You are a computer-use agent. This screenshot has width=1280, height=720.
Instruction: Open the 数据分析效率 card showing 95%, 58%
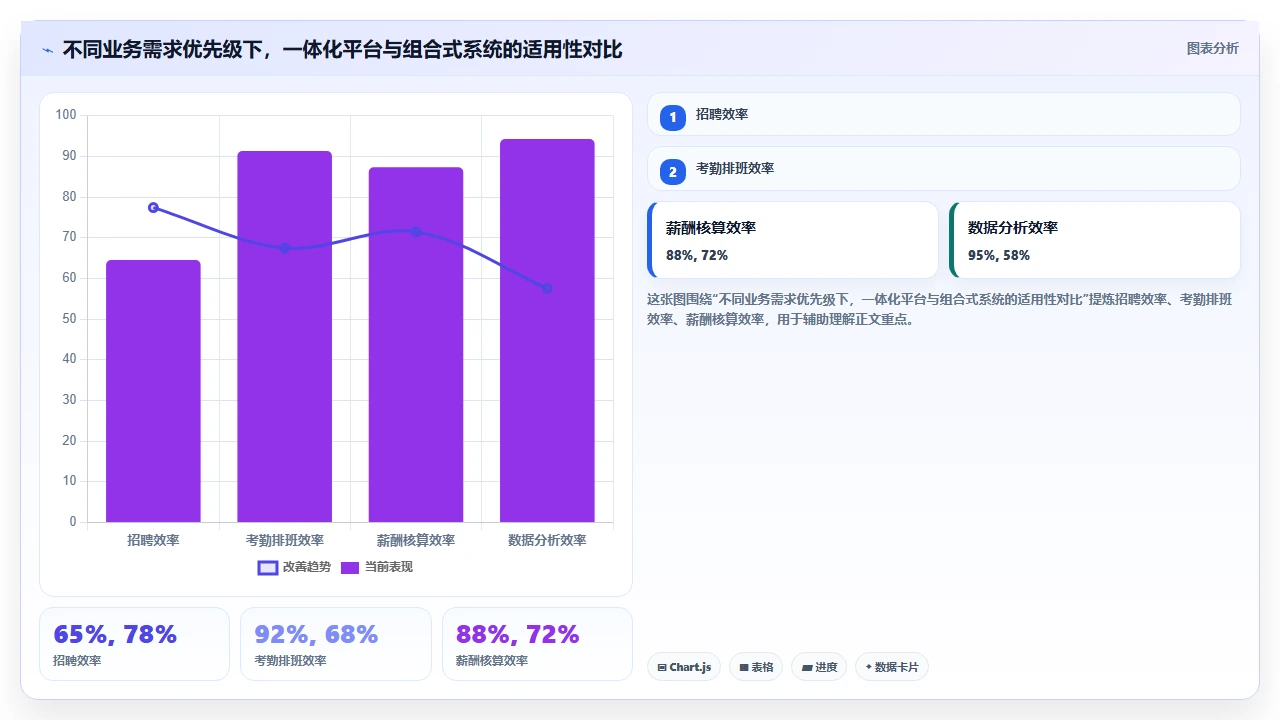point(1095,240)
